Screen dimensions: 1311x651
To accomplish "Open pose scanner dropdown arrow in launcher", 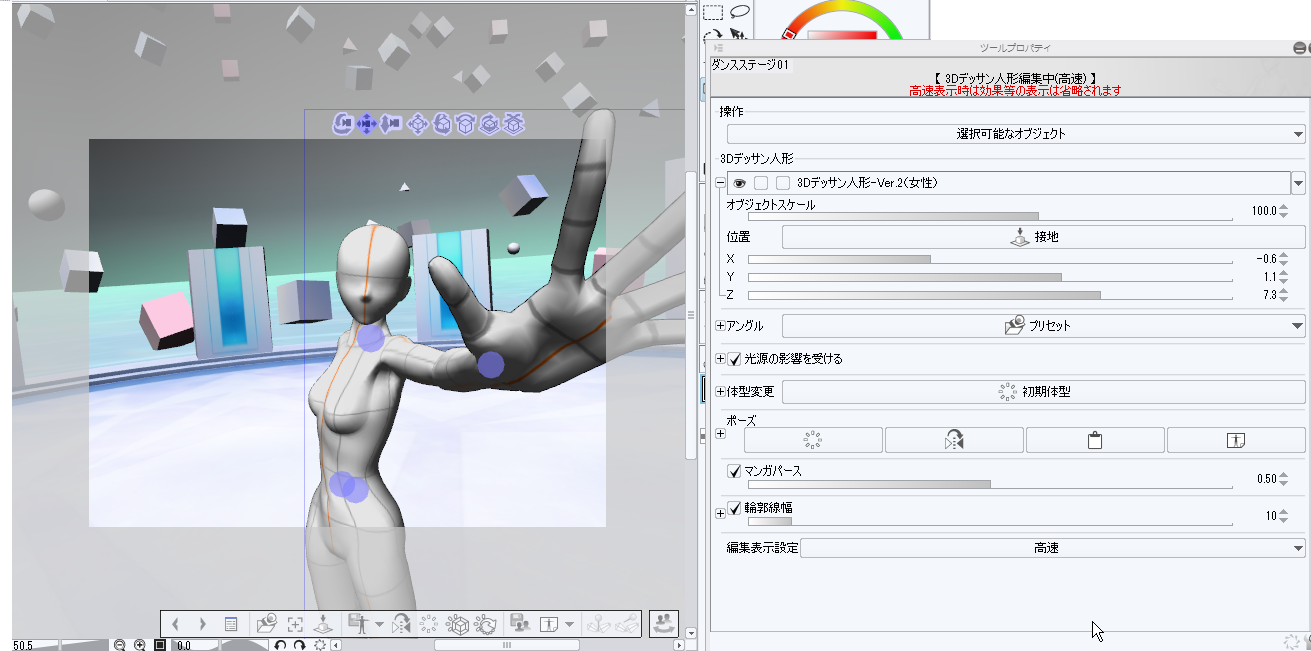I will click(569, 624).
